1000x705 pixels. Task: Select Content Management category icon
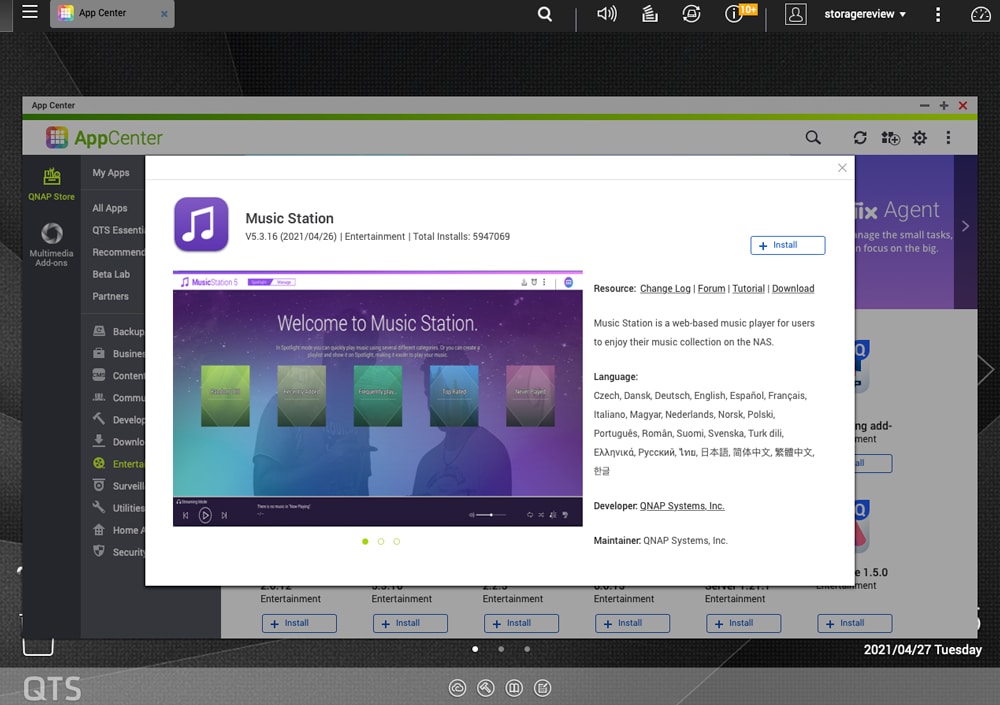pyautogui.click(x=99, y=375)
